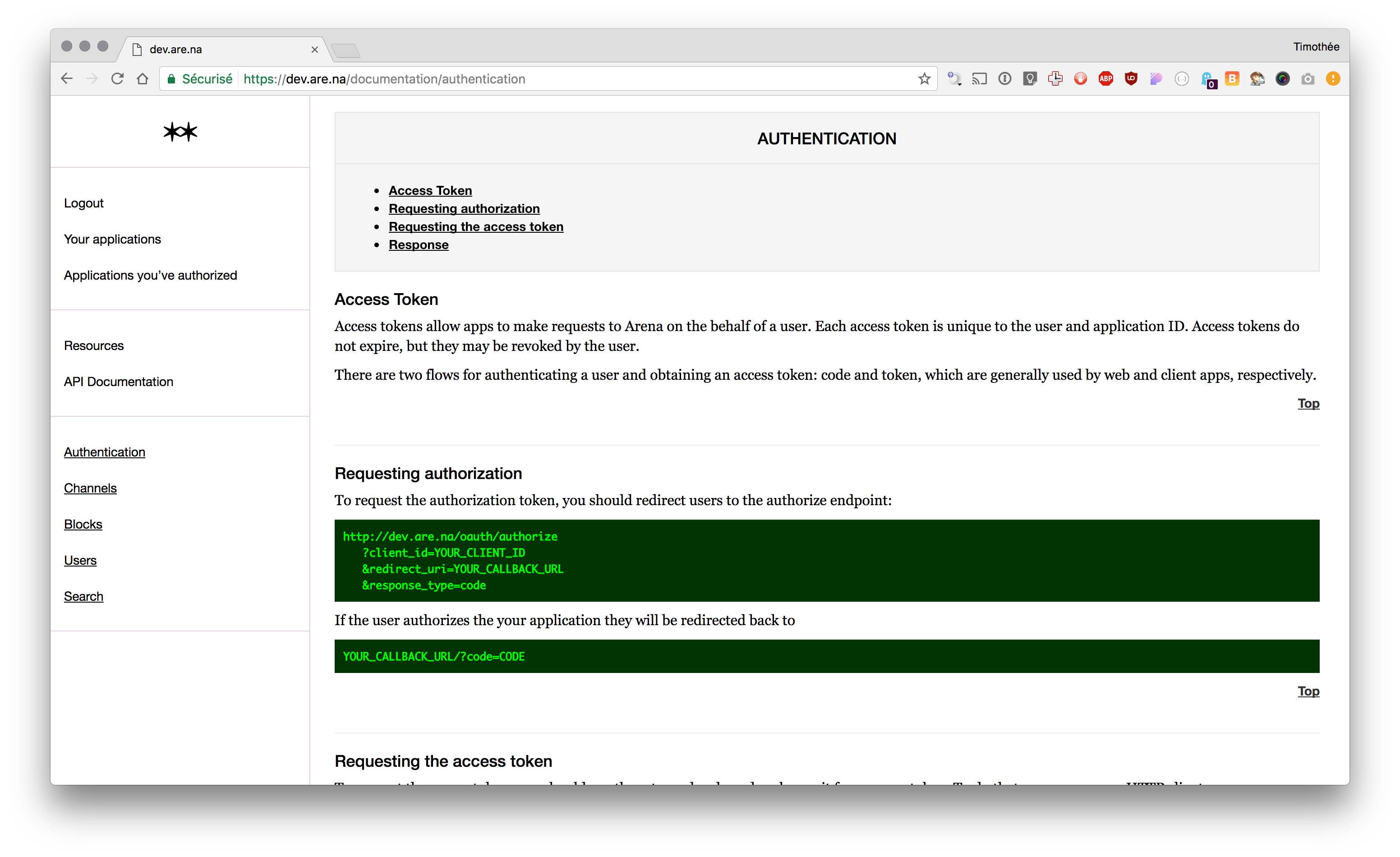Open a new tab with blank tab button

[x=345, y=51]
